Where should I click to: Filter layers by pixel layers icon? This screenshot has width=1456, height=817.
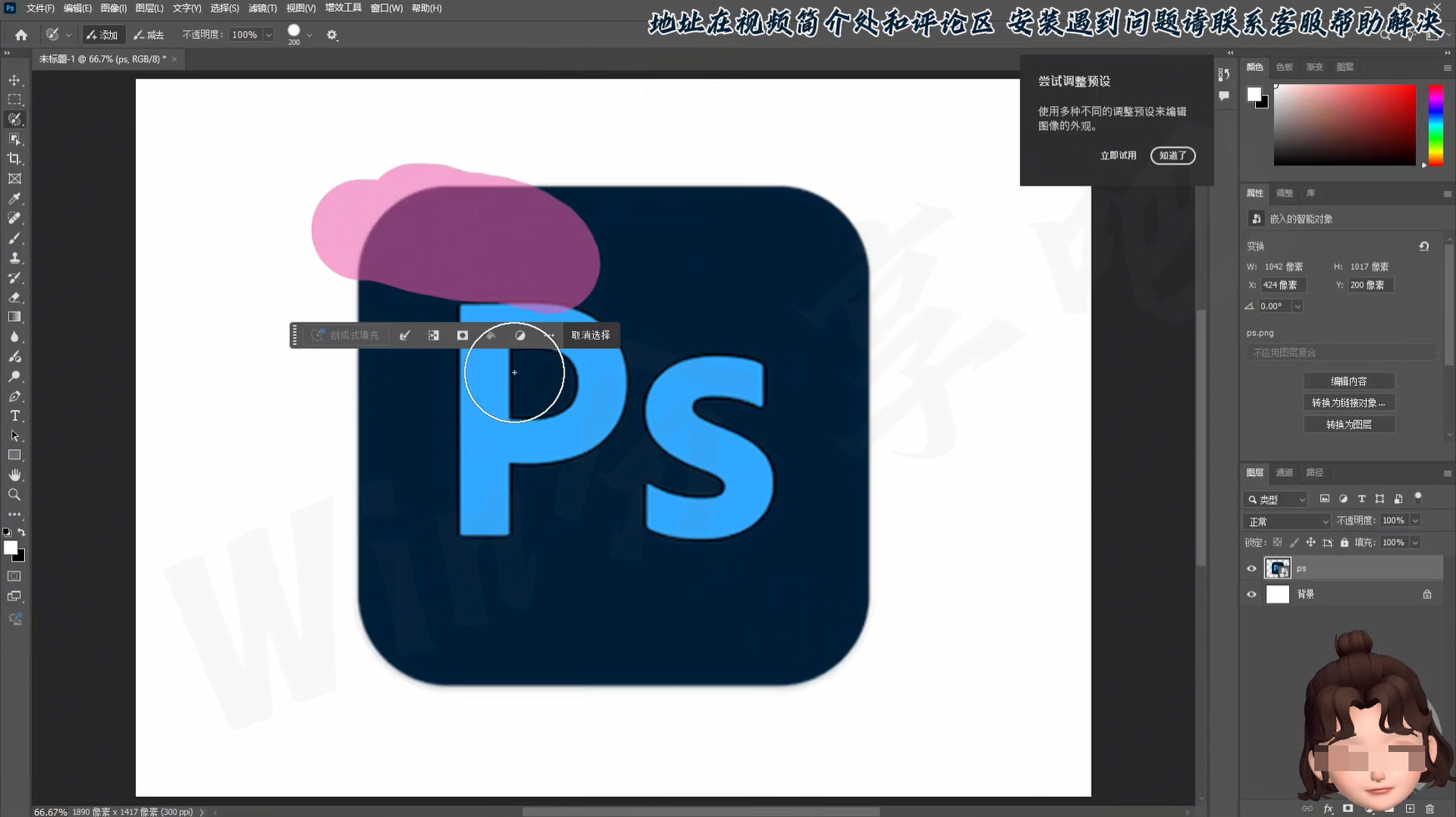tap(1324, 499)
